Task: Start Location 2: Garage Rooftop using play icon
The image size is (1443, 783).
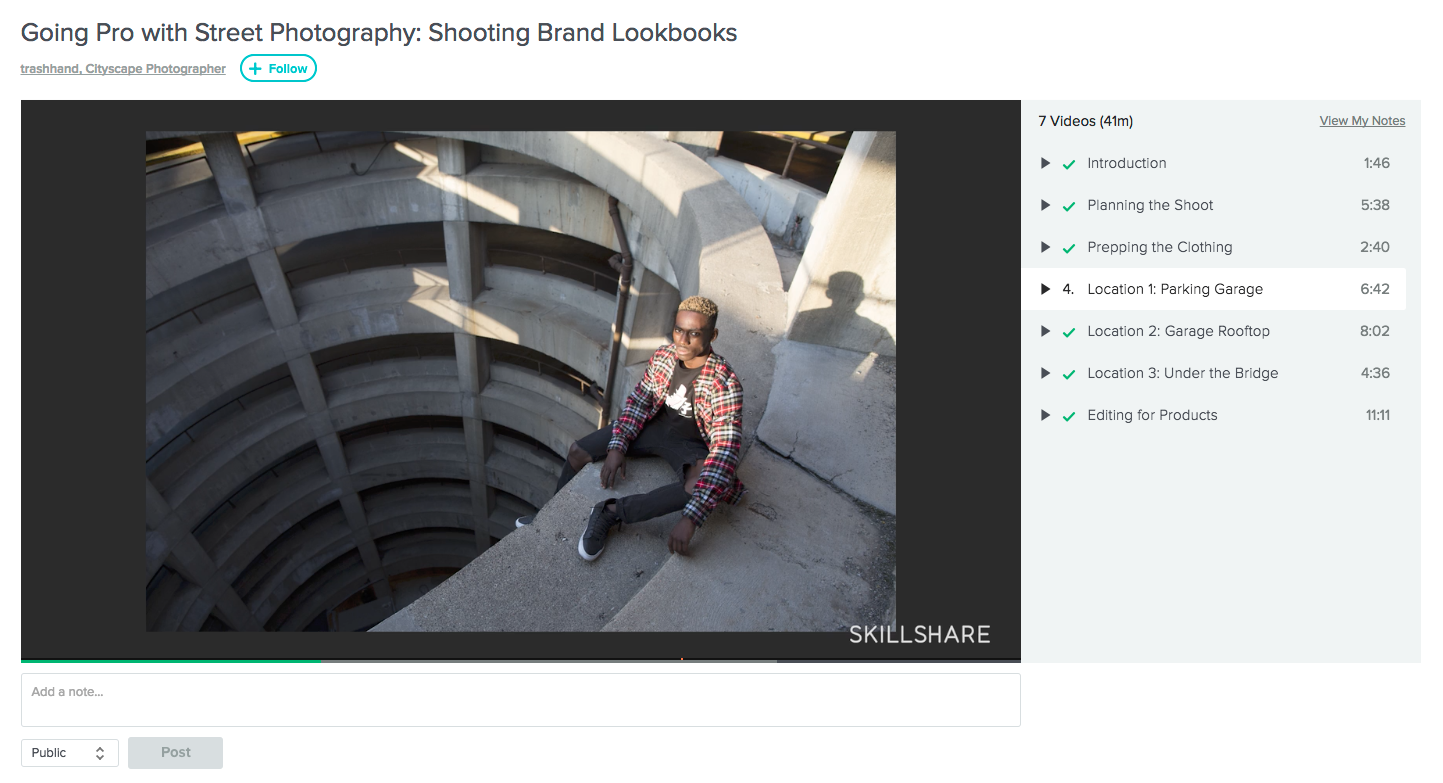Action: 1045,331
